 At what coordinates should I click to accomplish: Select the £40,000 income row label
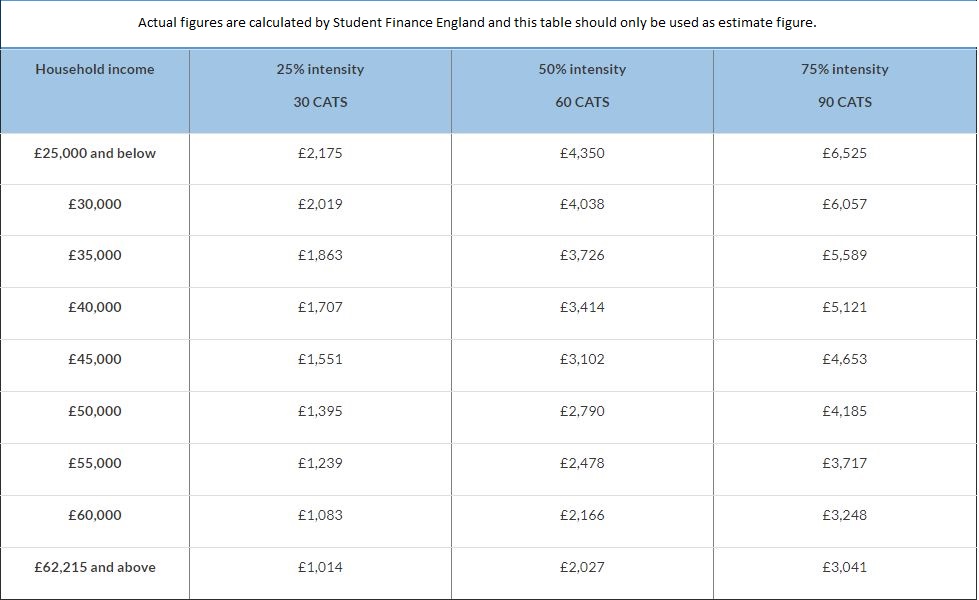95,307
